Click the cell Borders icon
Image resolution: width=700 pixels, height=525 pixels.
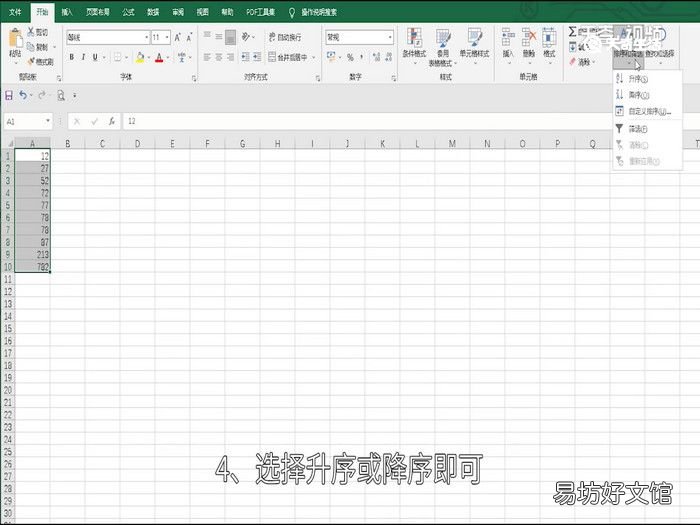click(x=117, y=57)
